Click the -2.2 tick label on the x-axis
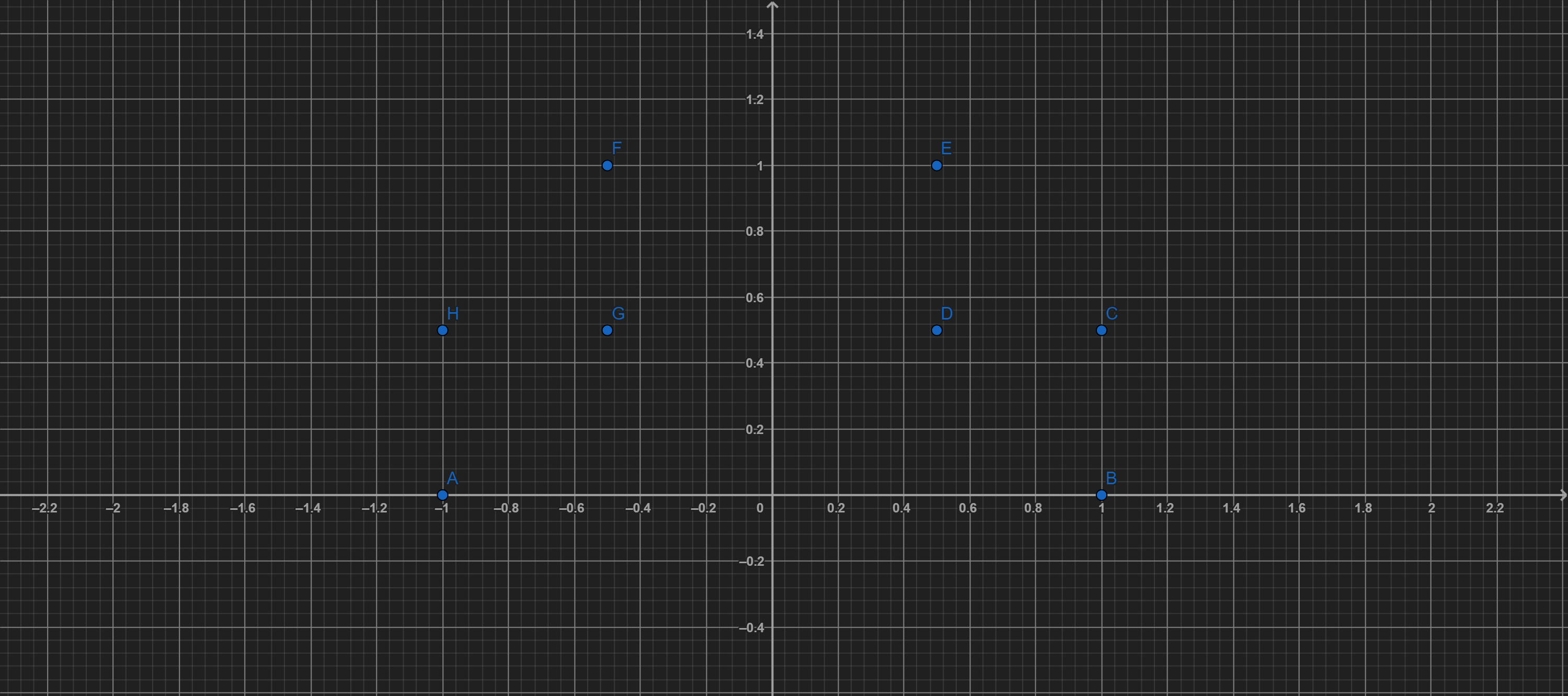Viewport: 1568px width, 696px height. tap(45, 508)
